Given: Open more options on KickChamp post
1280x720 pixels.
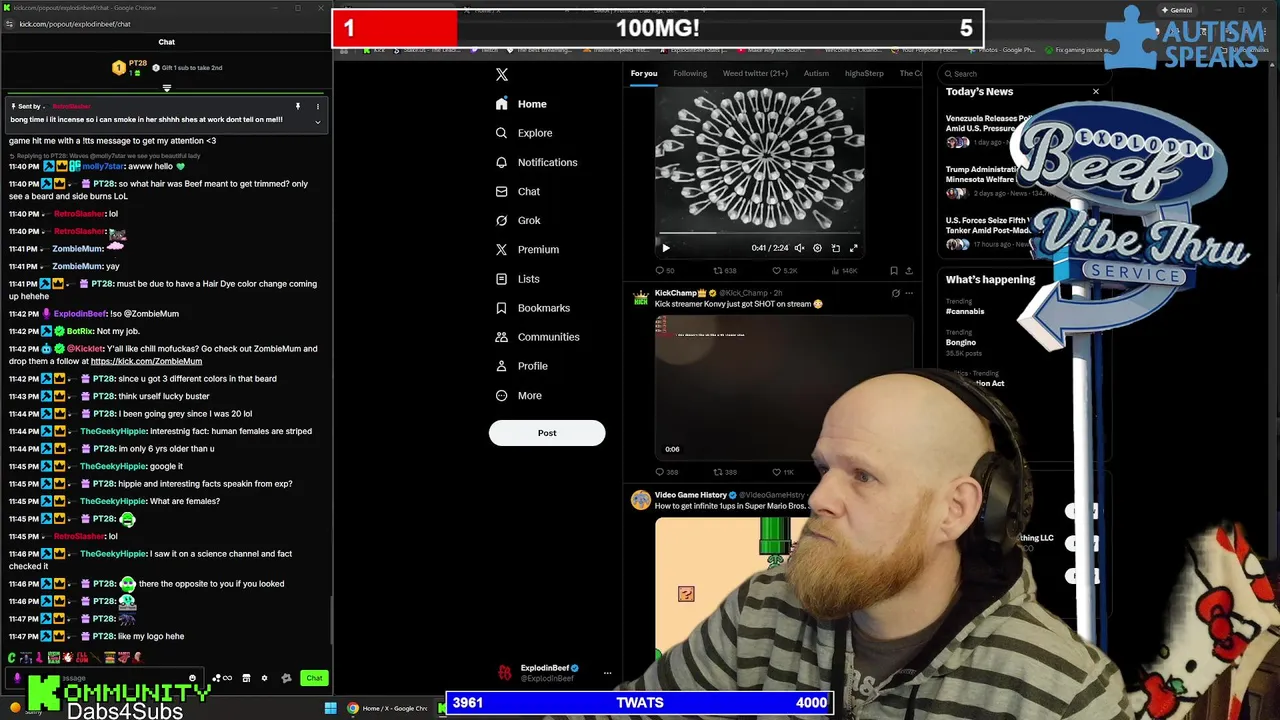Looking at the screenshot, I should coord(909,293).
